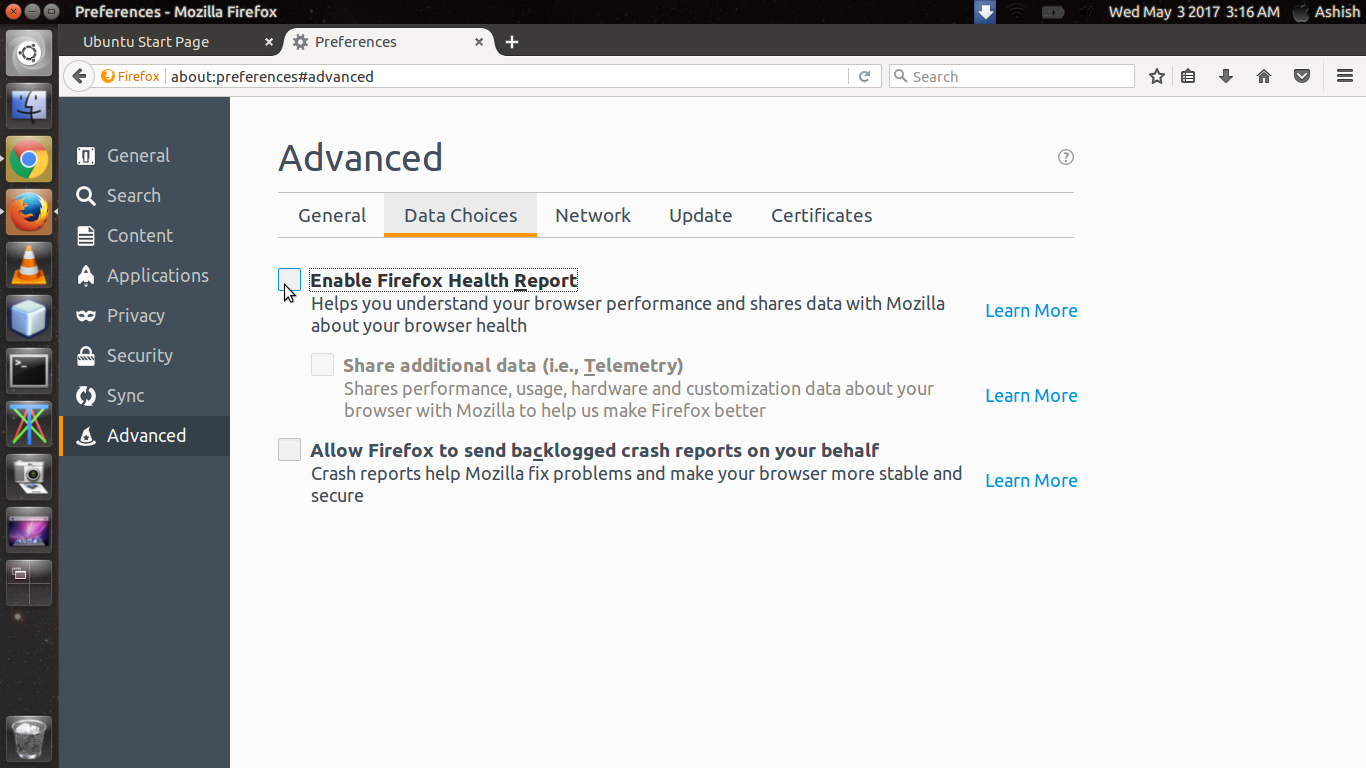Click the Search box in toolbar

[x=1012, y=76]
